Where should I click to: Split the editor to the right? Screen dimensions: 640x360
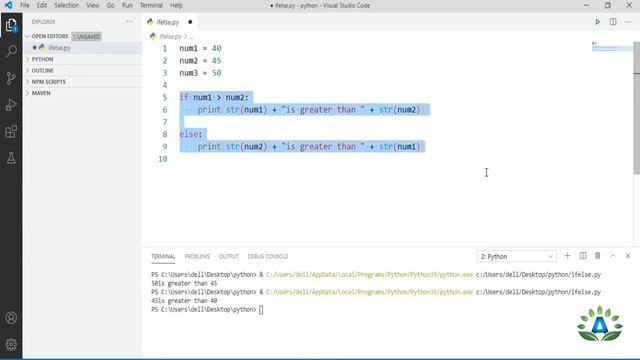click(x=613, y=22)
